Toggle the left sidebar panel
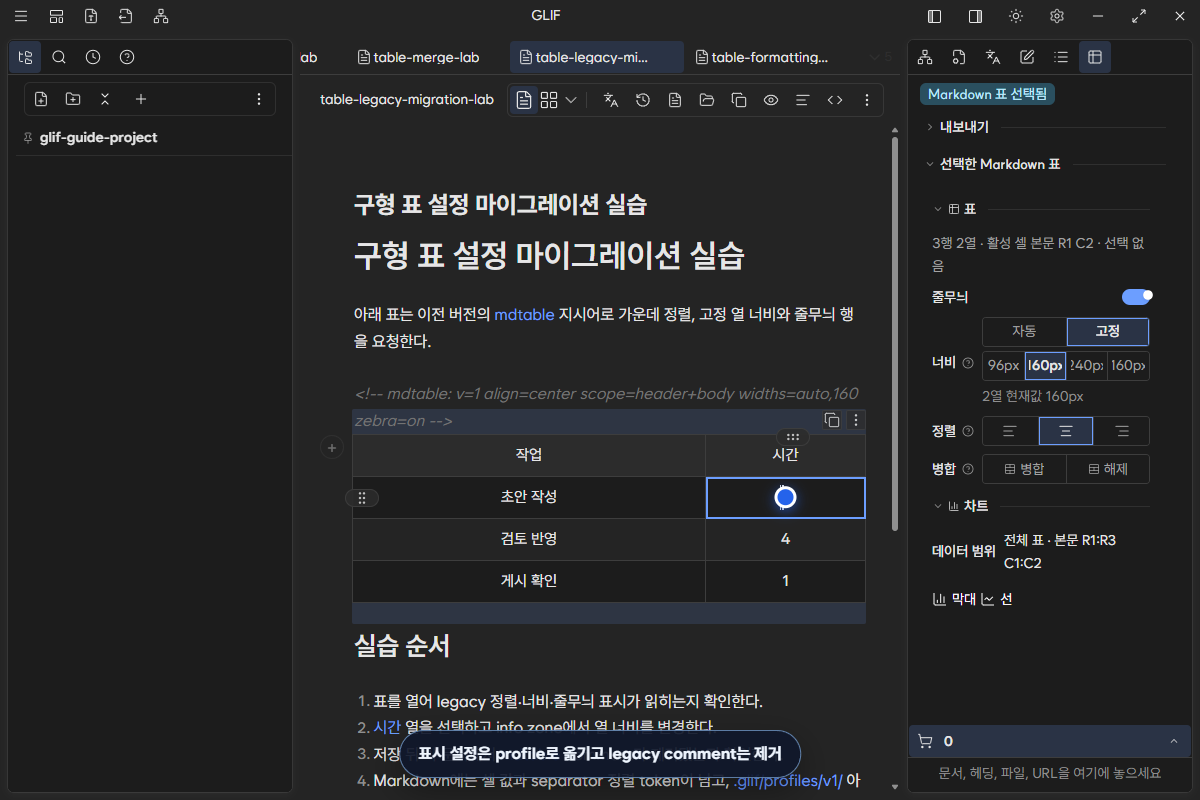1200x800 pixels. (x=934, y=16)
